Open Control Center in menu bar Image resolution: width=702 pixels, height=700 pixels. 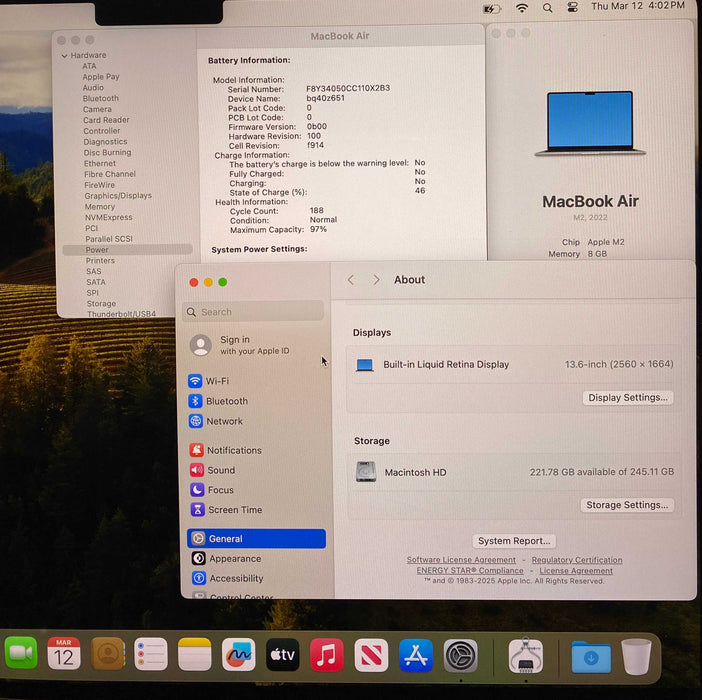pos(573,7)
